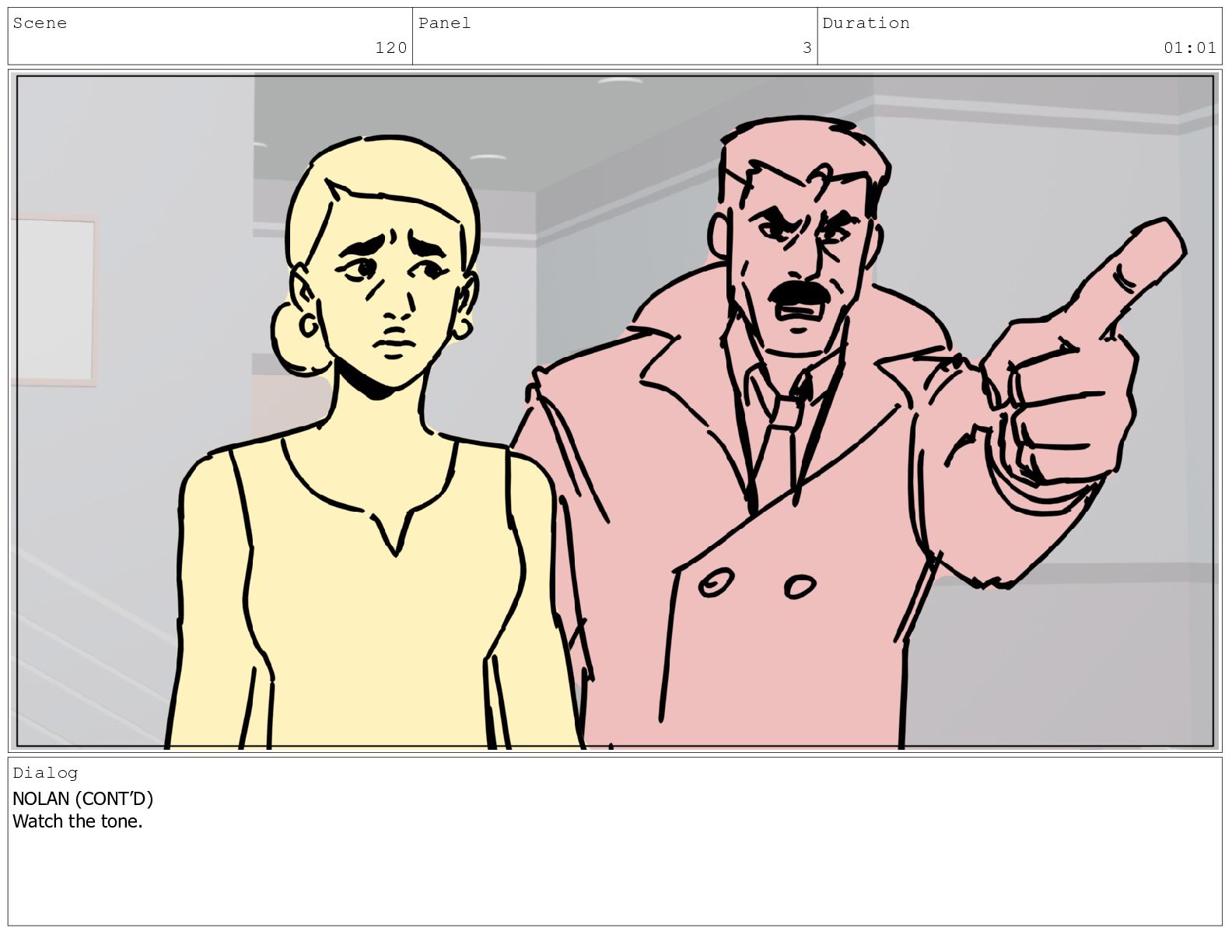Click the picture frame on left wall
The image size is (1232, 952).
click(54, 301)
